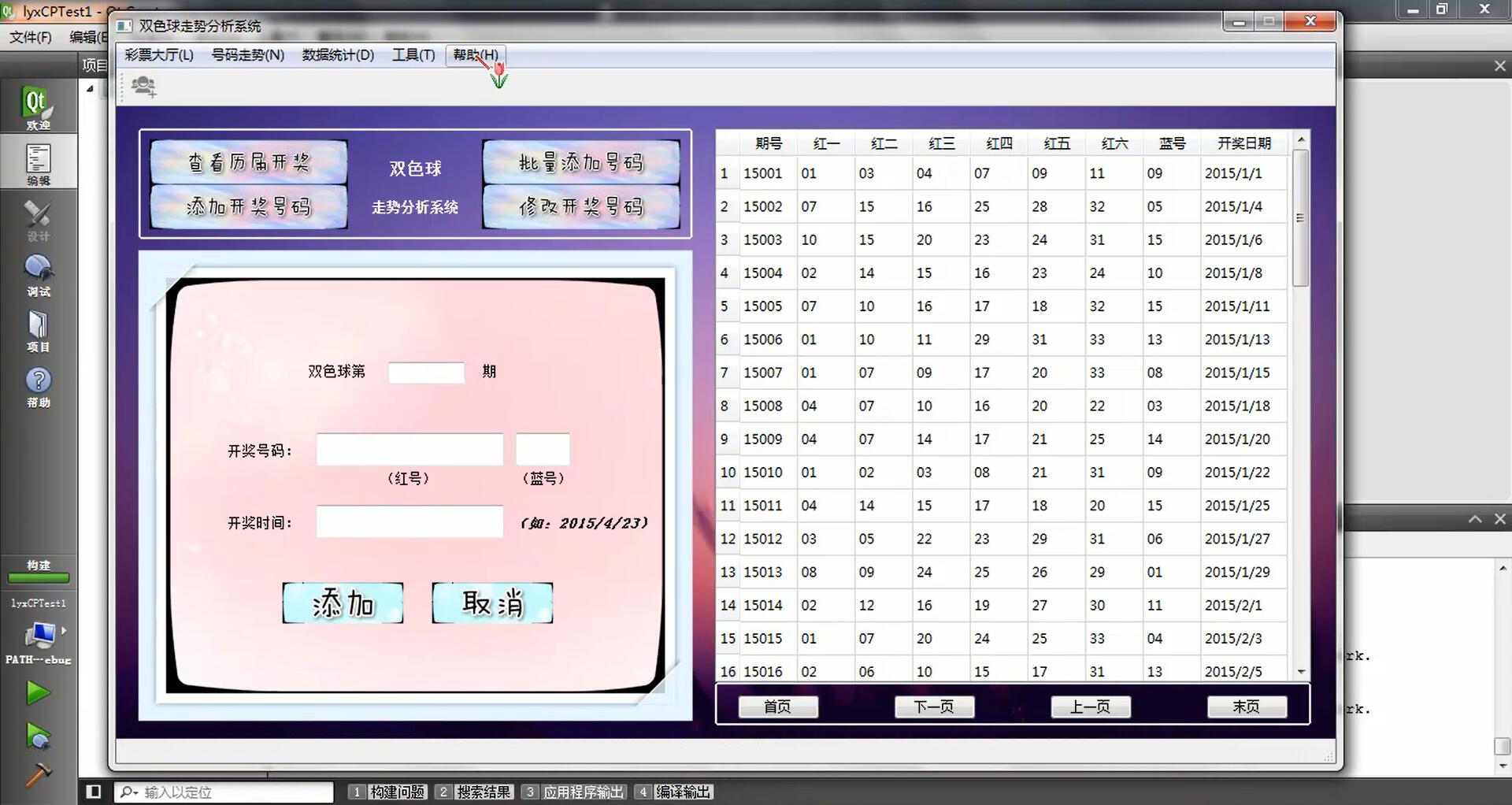The height and width of the screenshot is (805, 1512).
Task: Select date cell 2015/2/3
Action: pos(1244,638)
